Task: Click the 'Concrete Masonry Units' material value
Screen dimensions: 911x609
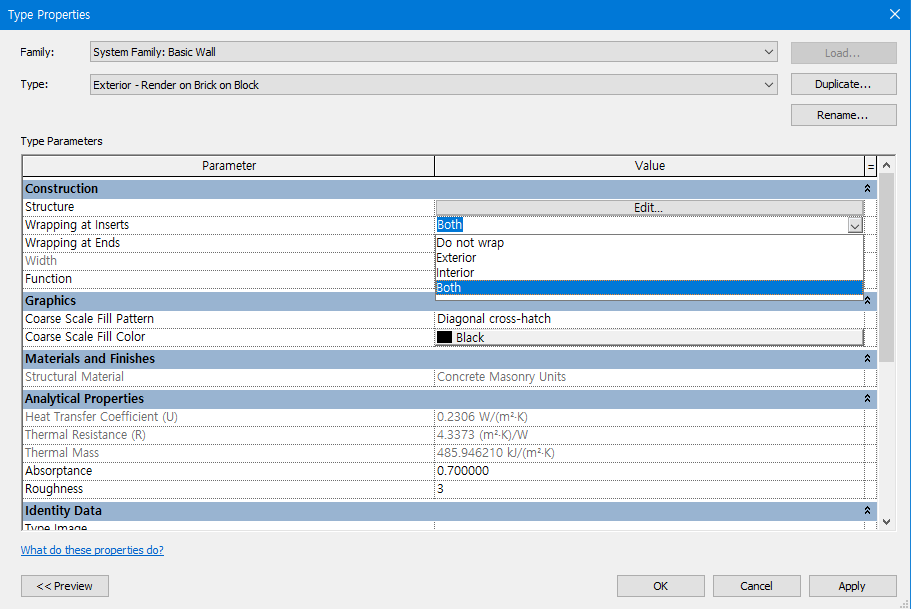Action: tap(501, 377)
